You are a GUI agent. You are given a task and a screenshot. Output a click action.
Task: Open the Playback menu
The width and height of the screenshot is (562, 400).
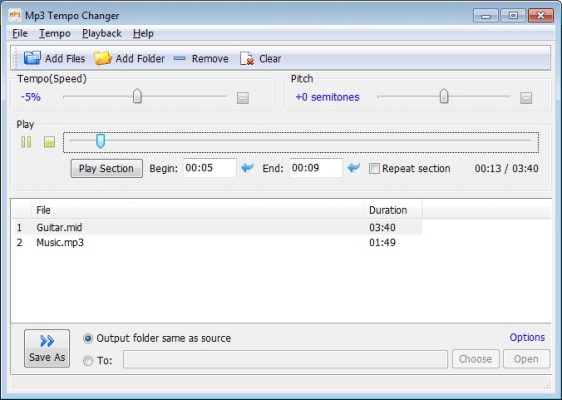click(102, 33)
